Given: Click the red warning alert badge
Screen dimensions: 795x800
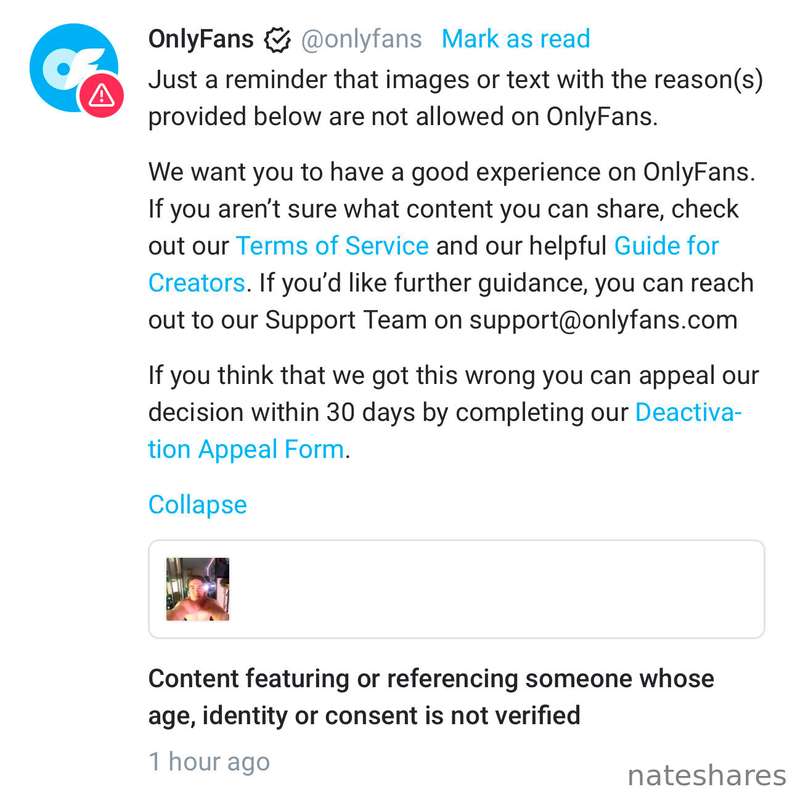Looking at the screenshot, I should 103,95.
